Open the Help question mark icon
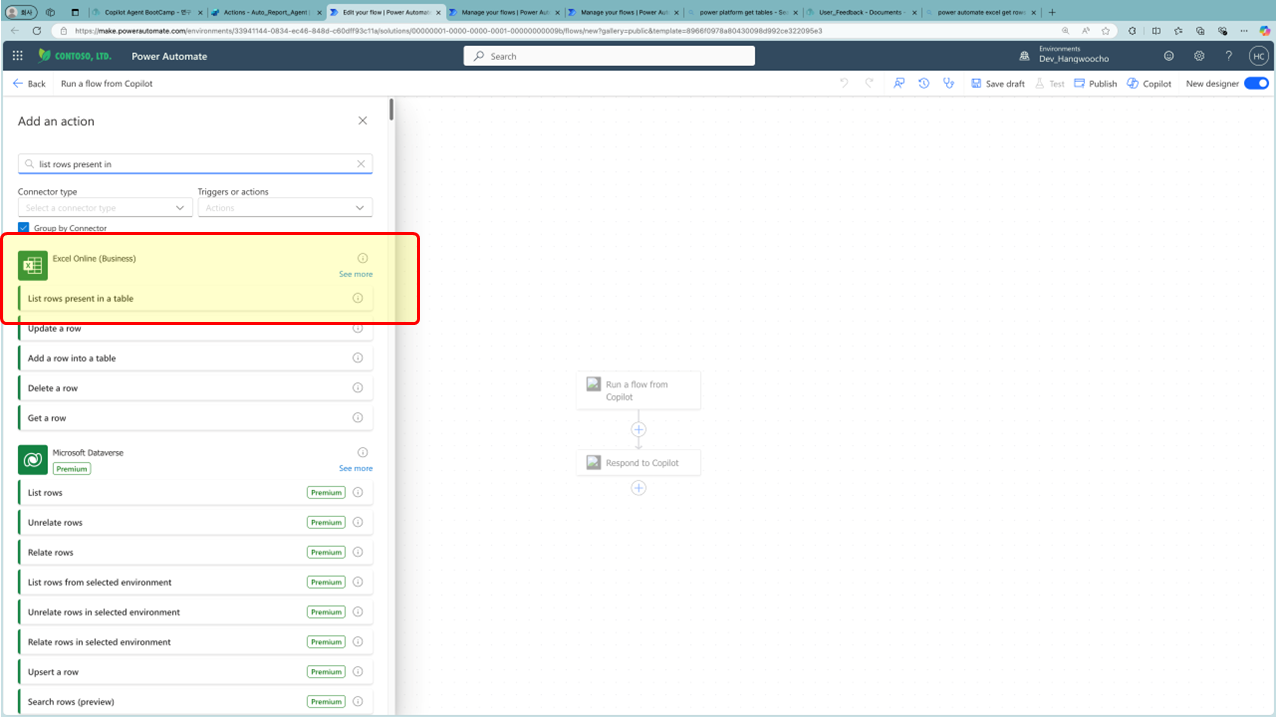 (x=1229, y=56)
